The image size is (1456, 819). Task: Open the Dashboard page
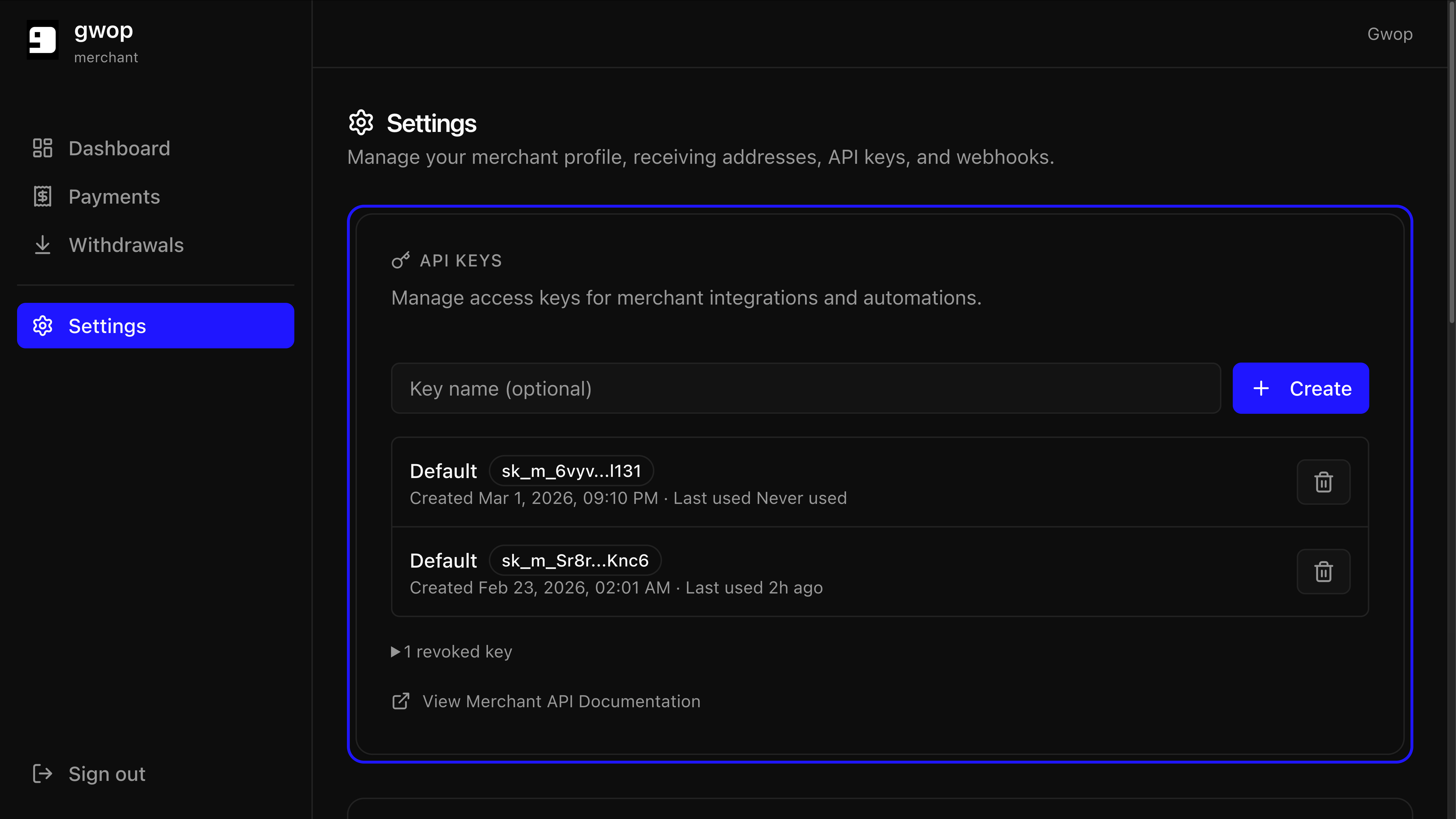pyautogui.click(x=119, y=148)
